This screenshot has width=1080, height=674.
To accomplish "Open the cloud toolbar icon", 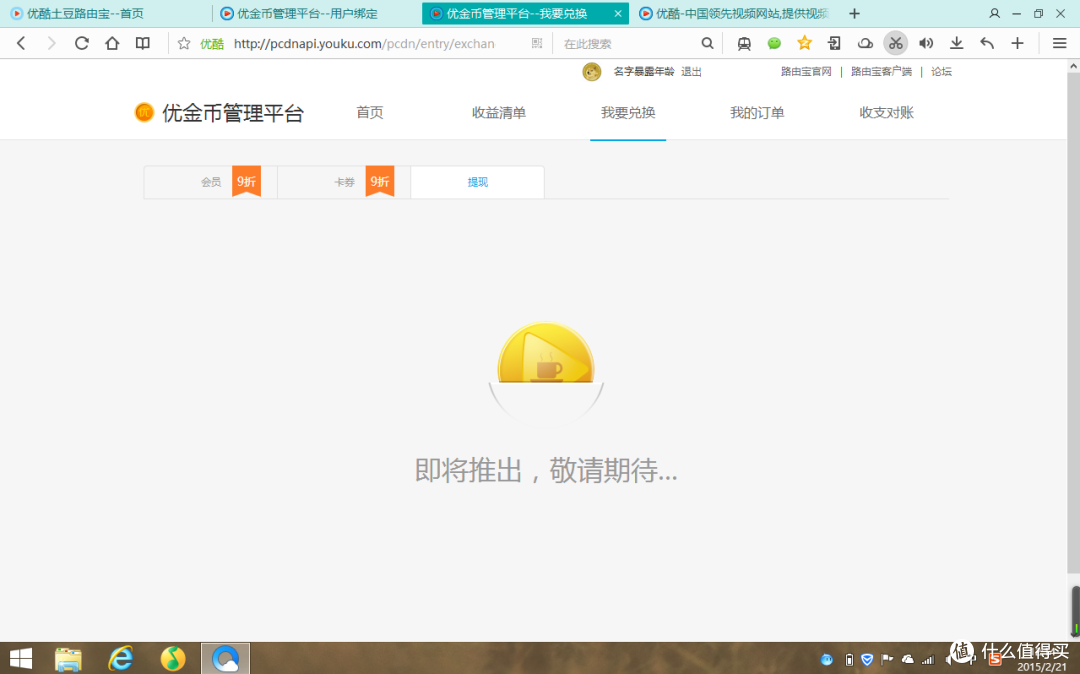I will 865,43.
